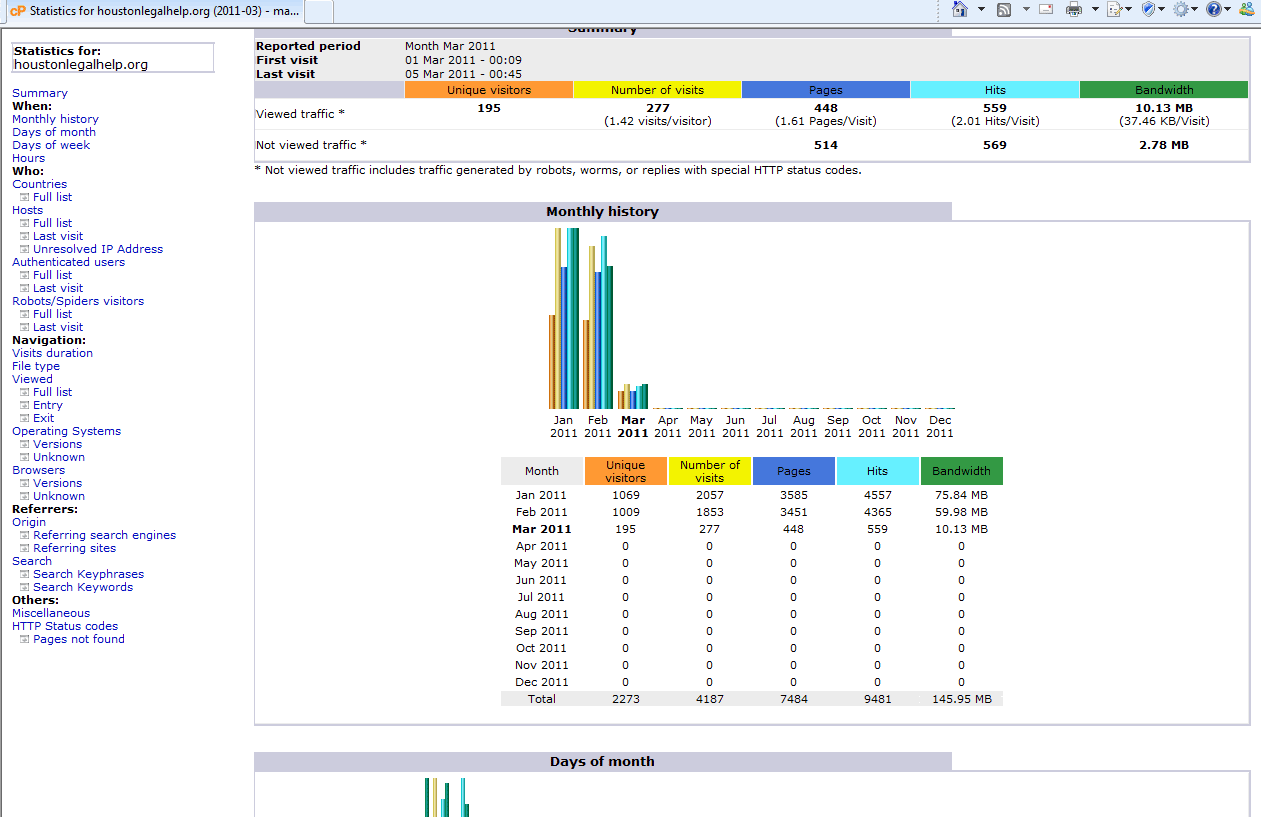
Task: Click the Messenger people icon
Action: (x=1246, y=9)
